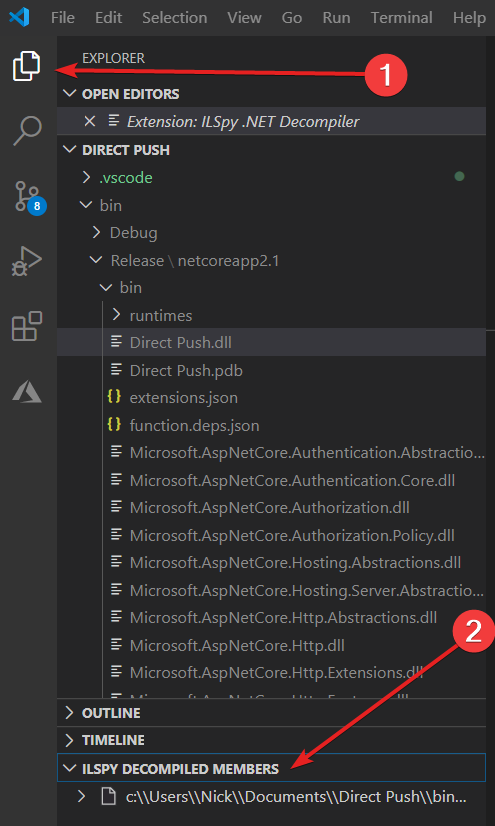This screenshot has width=495, height=826.
Task: Select Microsoft.AspNetCore.Hosting.Abstractions.dll
Action: [x=271, y=563]
